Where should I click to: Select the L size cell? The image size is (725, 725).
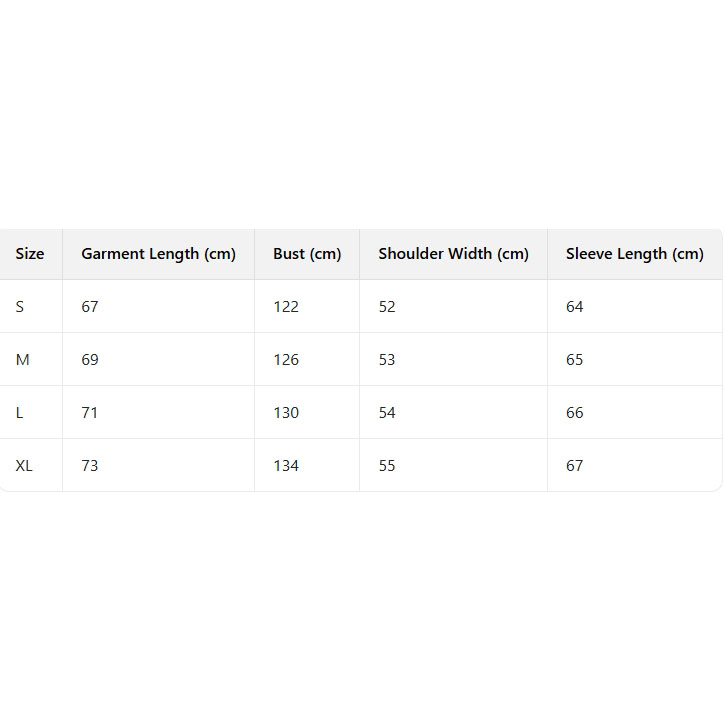click(x=20, y=413)
